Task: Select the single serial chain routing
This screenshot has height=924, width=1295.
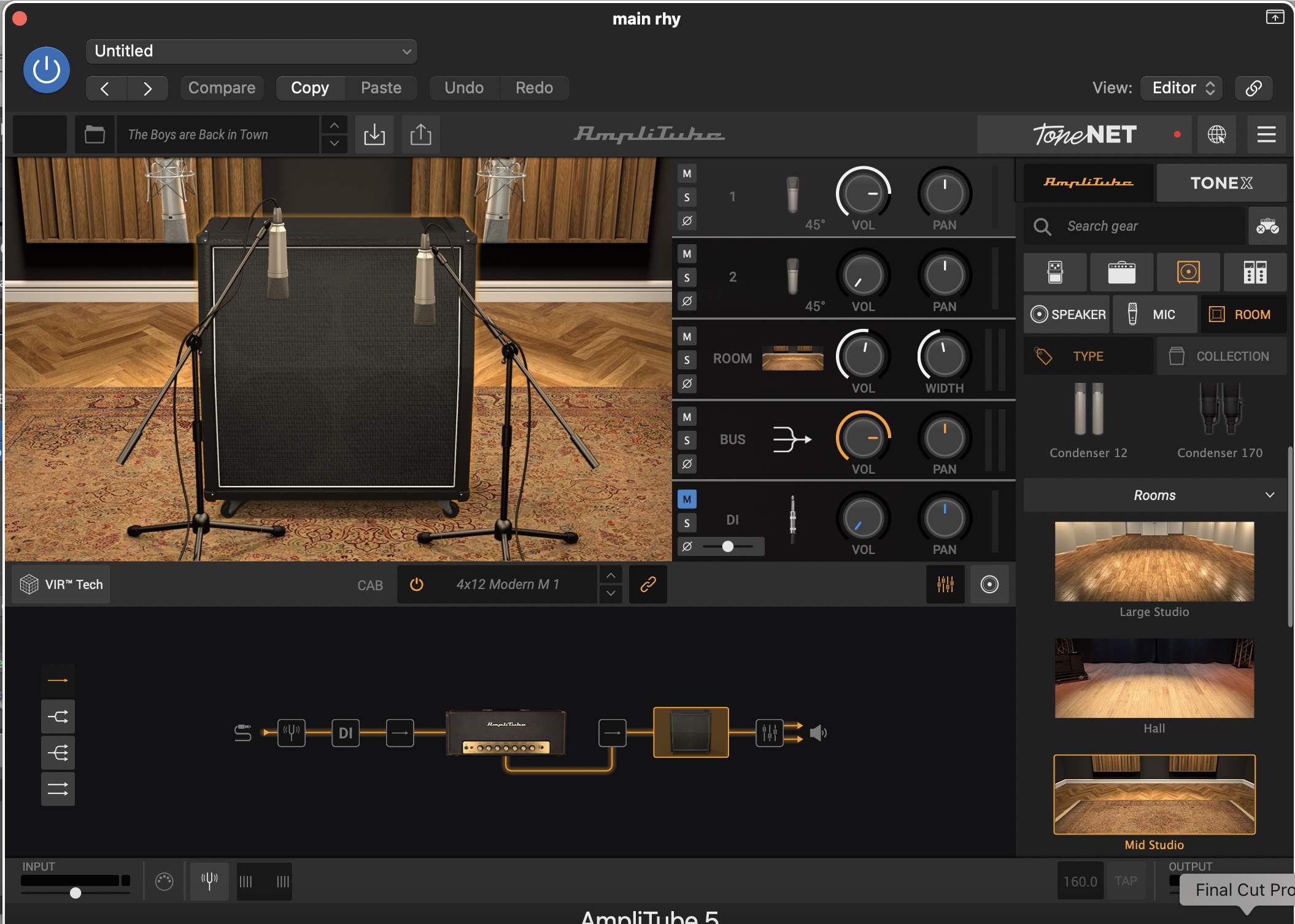Action: (58, 680)
